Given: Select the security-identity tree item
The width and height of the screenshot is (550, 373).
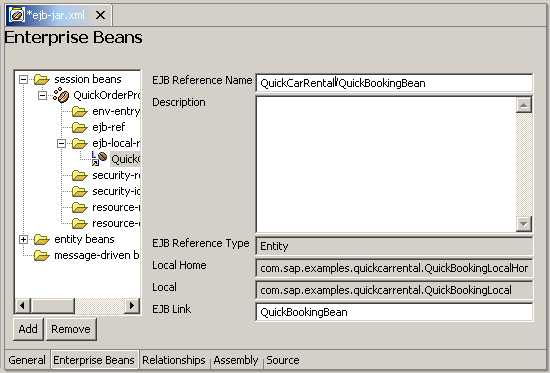Looking at the screenshot, I should tap(116, 191).
